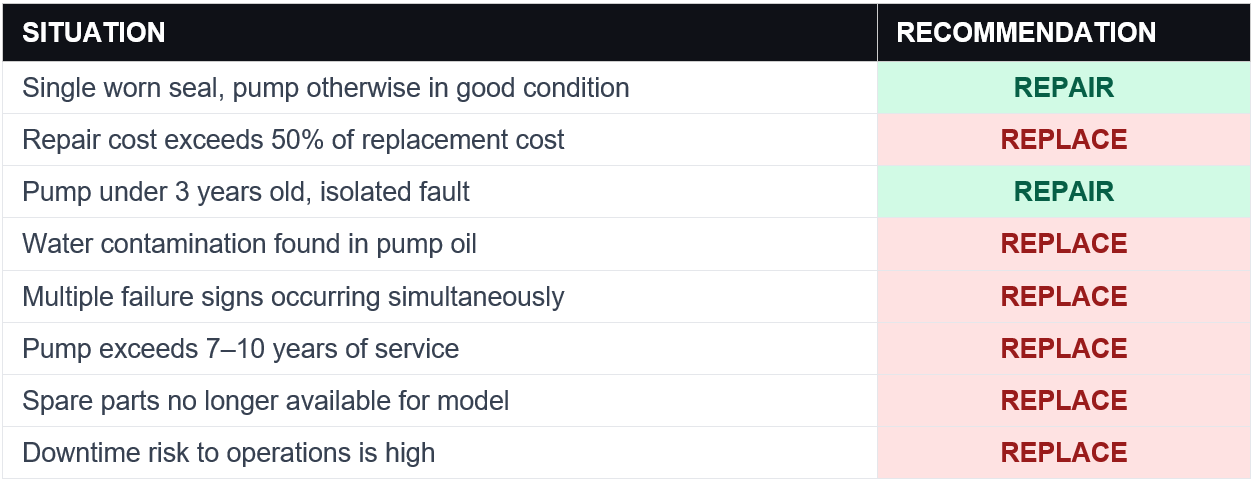The height and width of the screenshot is (481, 1253).
Task: Click REPLACE for downtime risk row
Action: [x=1064, y=453]
